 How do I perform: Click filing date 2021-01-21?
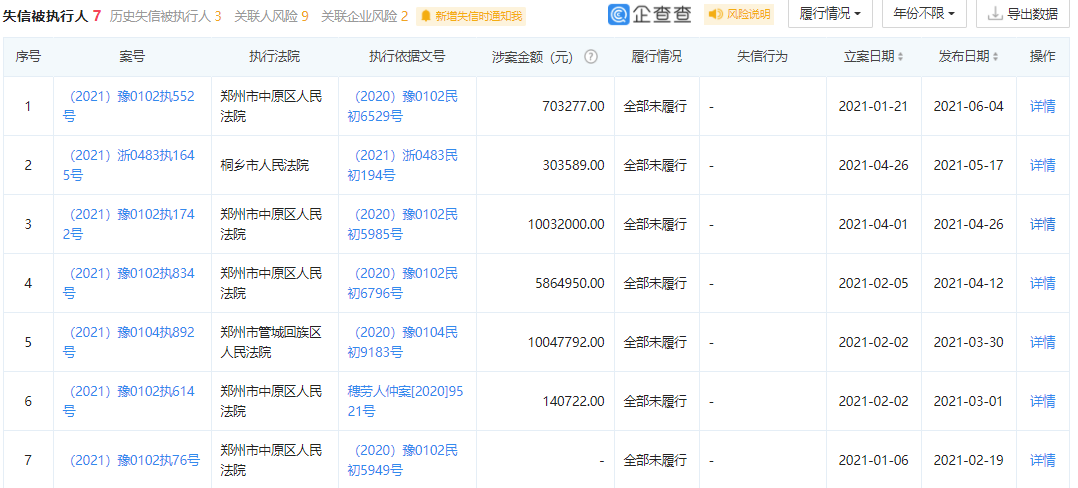(874, 107)
